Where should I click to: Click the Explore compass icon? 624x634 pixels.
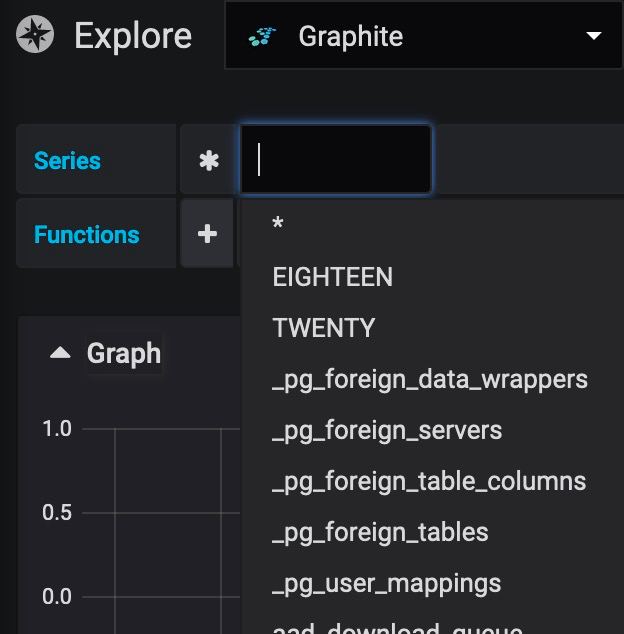(35, 34)
